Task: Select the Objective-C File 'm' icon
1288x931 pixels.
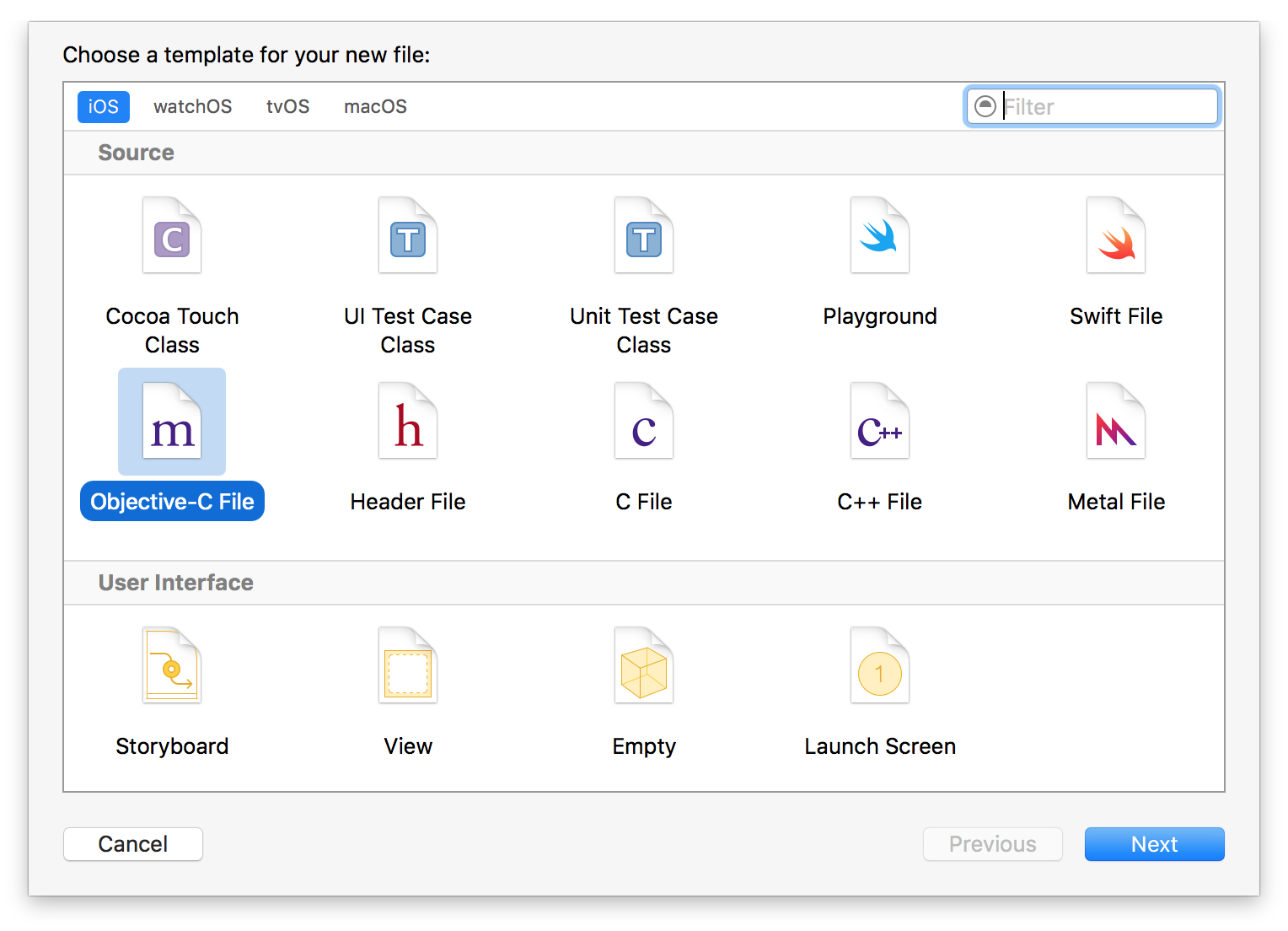Action: pyautogui.click(x=172, y=421)
